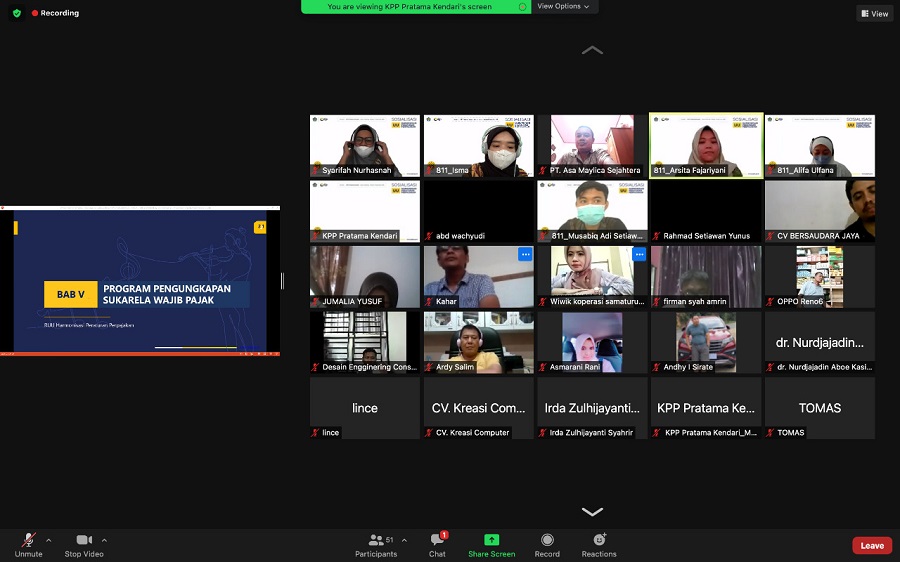The height and width of the screenshot is (562, 900).
Task: Click the Record icon
Action: [547, 540]
